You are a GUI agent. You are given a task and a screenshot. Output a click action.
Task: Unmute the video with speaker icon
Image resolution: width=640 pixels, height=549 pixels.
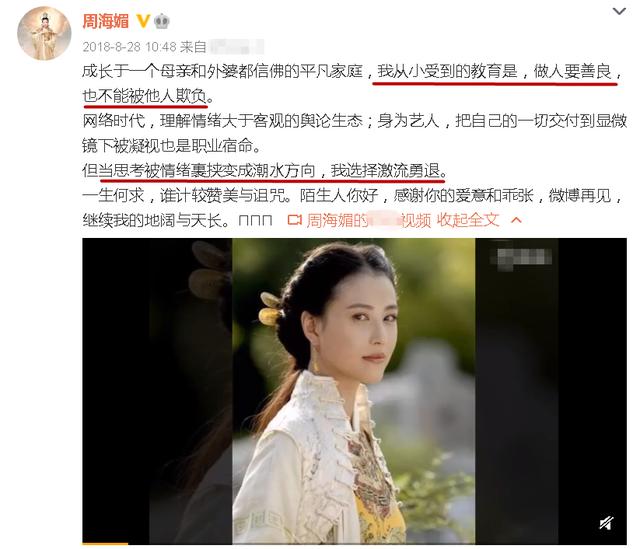pos(606,523)
